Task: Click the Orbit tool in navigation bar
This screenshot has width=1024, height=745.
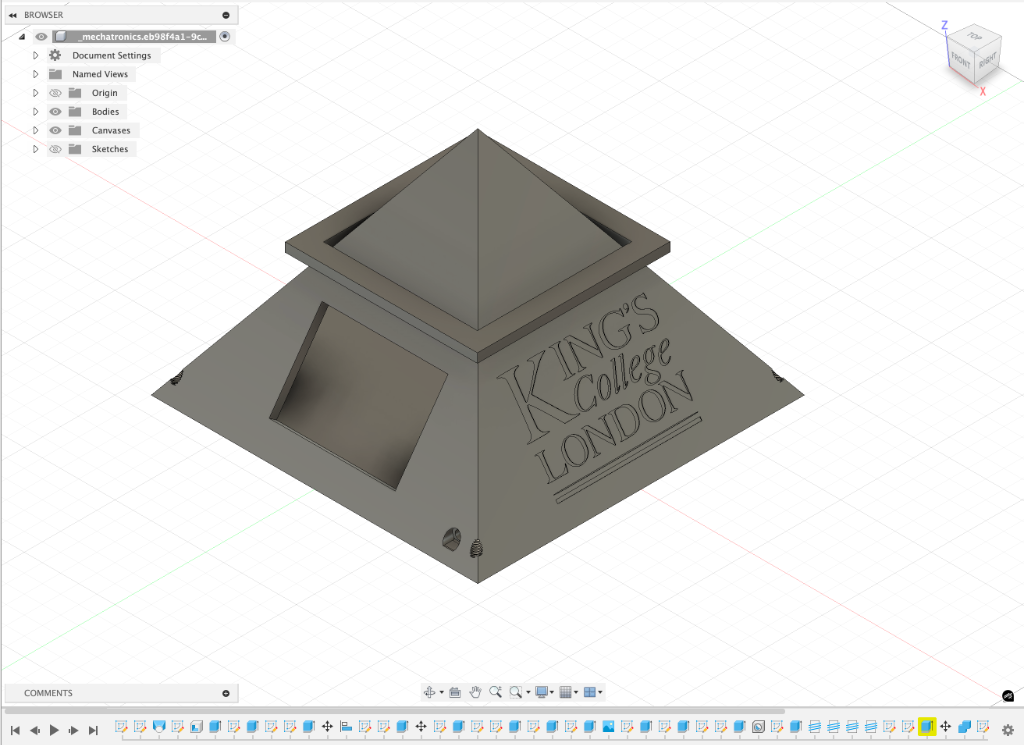Action: (x=430, y=692)
